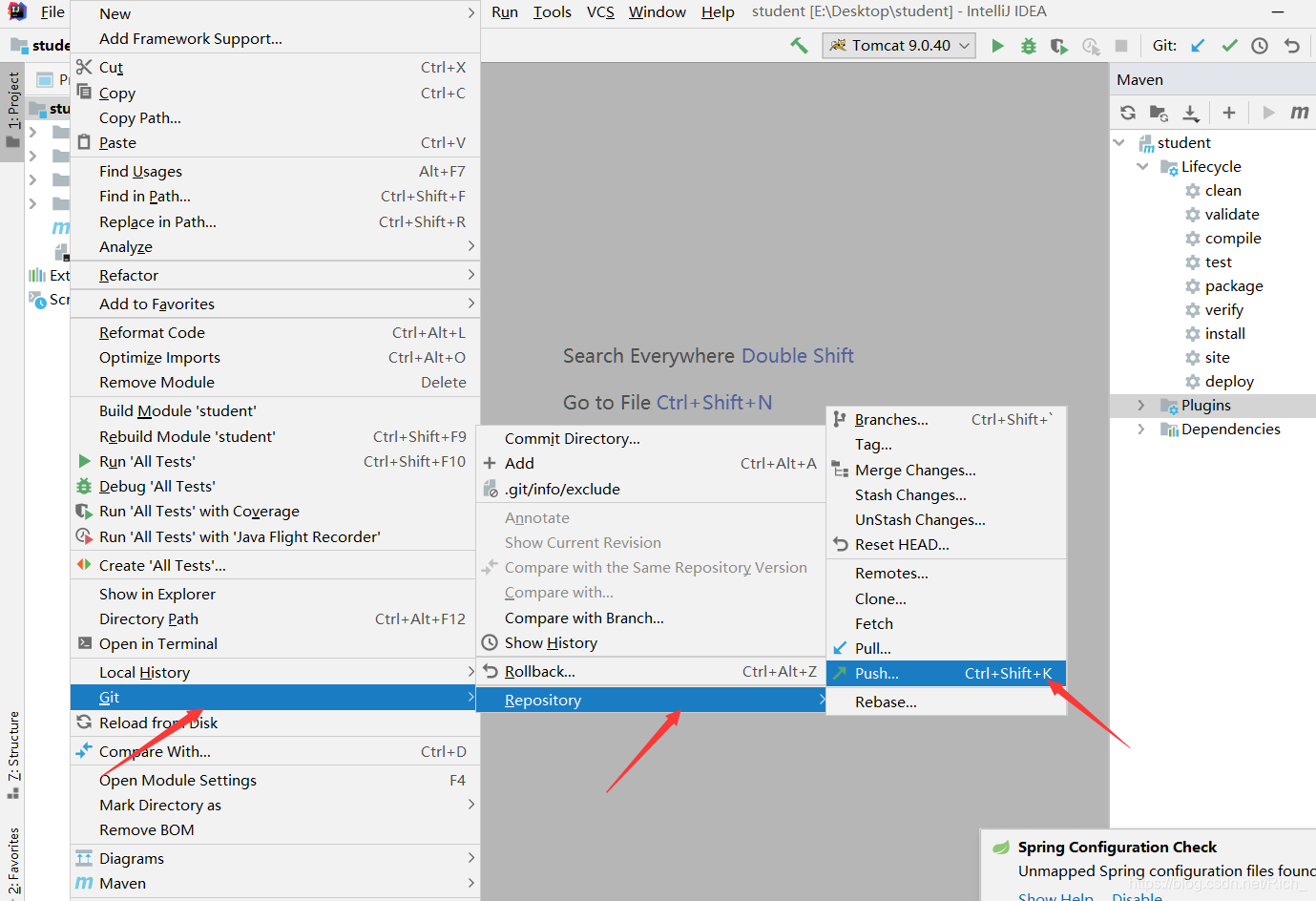The image size is (1316, 901).
Task: Choose Reset HEAD... menu entry
Action: (x=946, y=544)
